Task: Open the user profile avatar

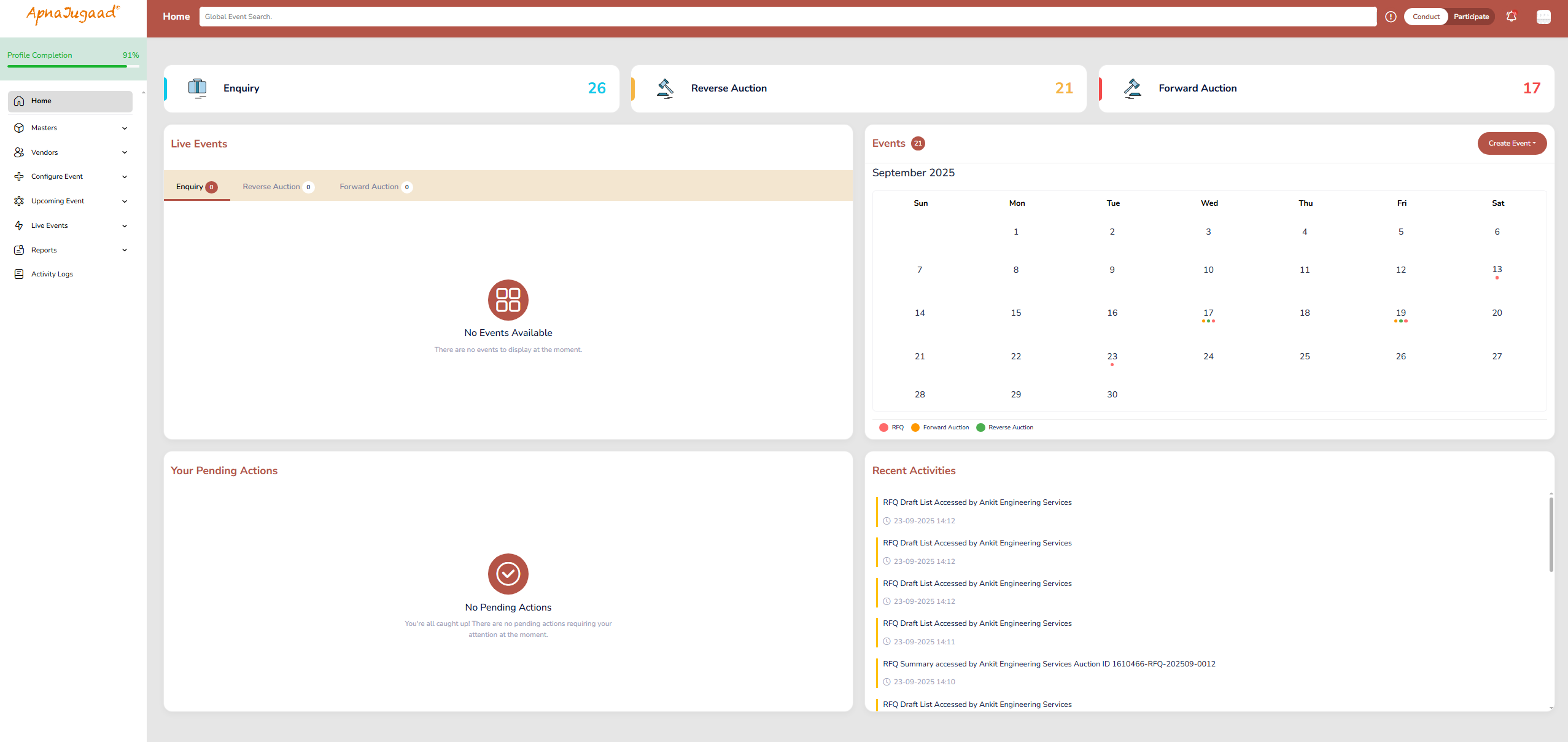Action: click(x=1543, y=17)
